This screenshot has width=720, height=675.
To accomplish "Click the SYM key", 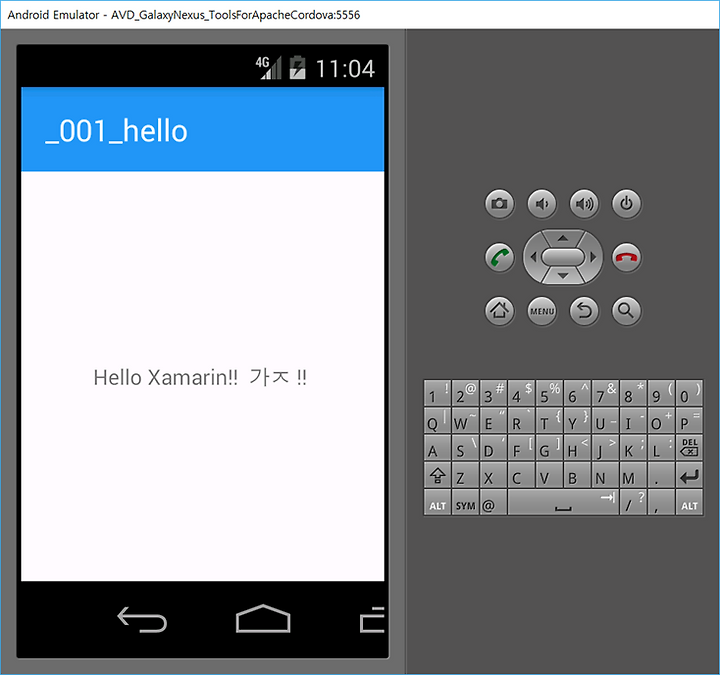I will [466, 502].
